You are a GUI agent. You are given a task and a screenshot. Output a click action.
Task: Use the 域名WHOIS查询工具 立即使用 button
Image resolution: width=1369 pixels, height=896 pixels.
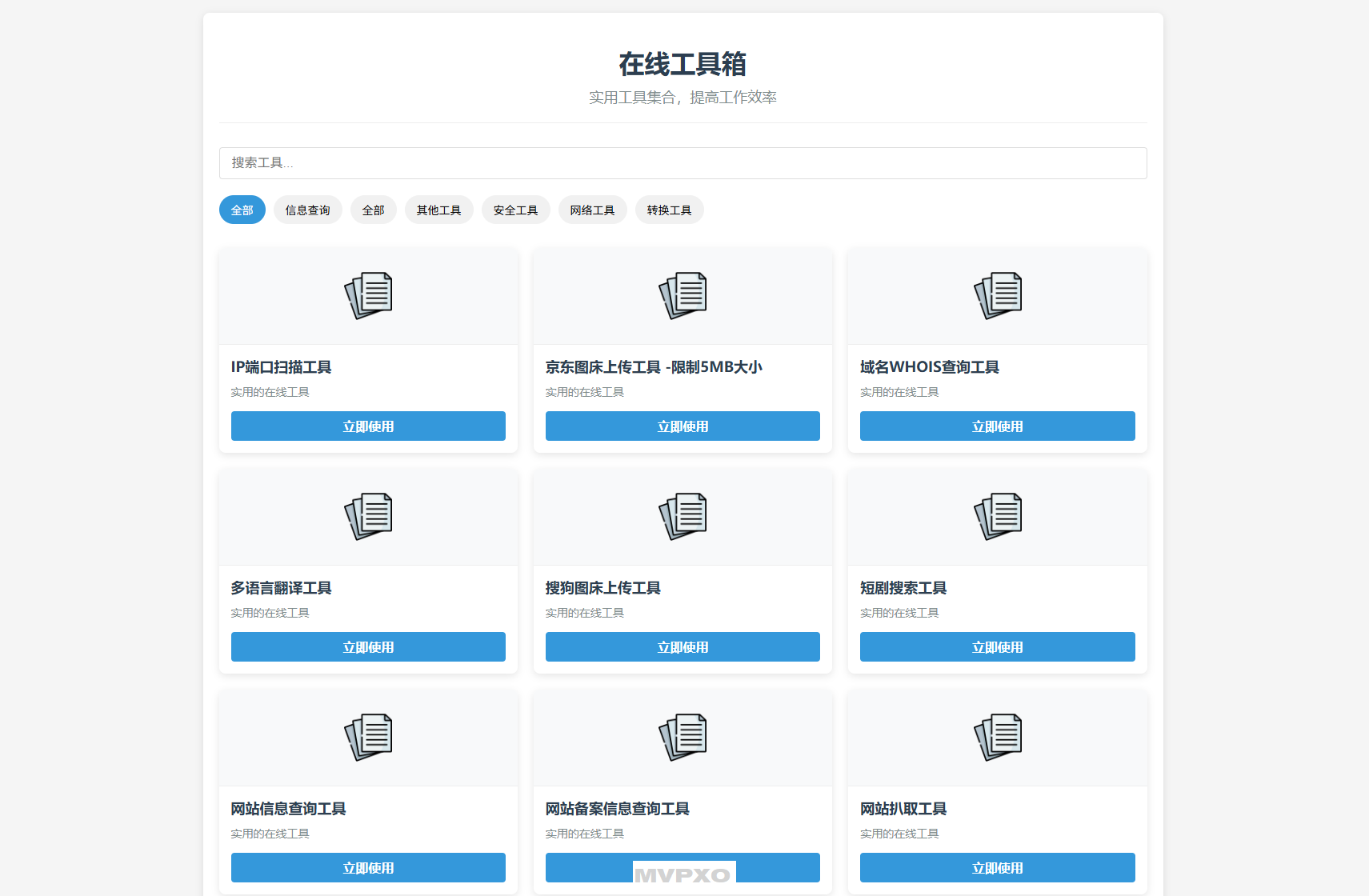[x=998, y=426]
